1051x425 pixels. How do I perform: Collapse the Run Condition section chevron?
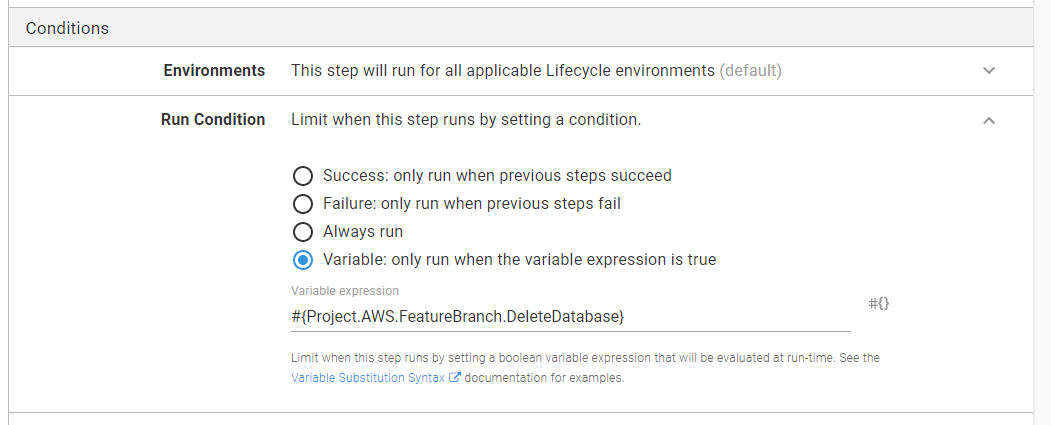coord(989,120)
